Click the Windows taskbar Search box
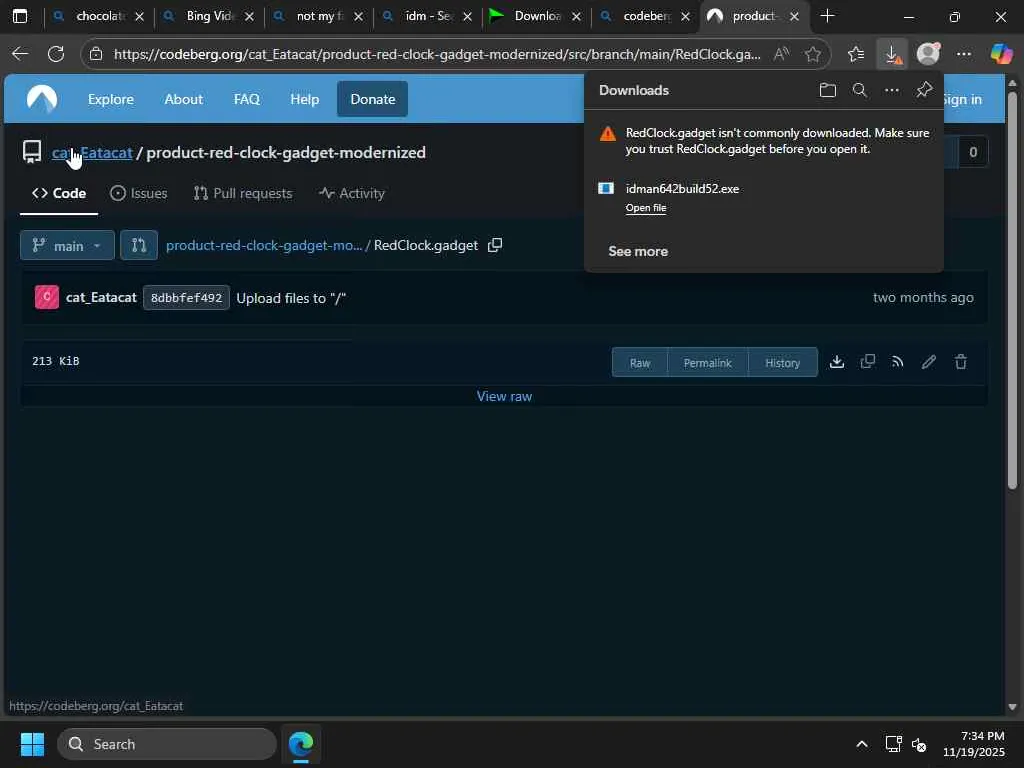 tap(167, 744)
